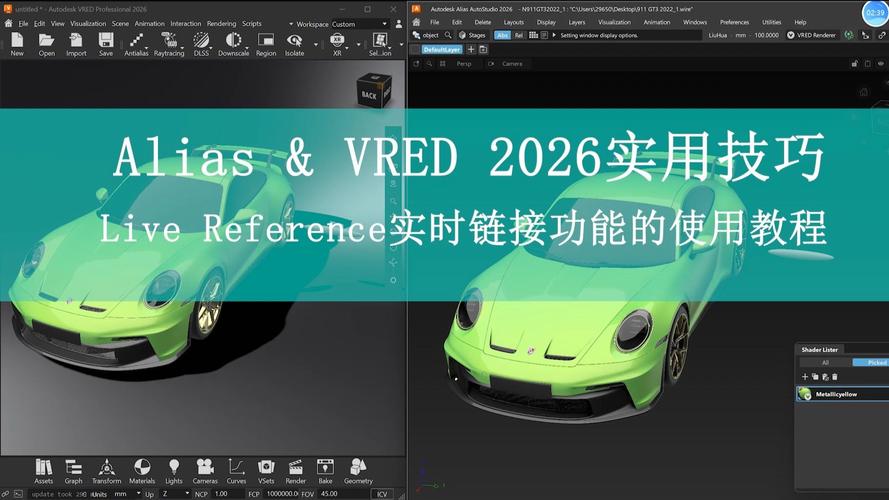This screenshot has width=889, height=500.
Task: Click the XR icon in VRED toolbar
Action: tap(337, 44)
